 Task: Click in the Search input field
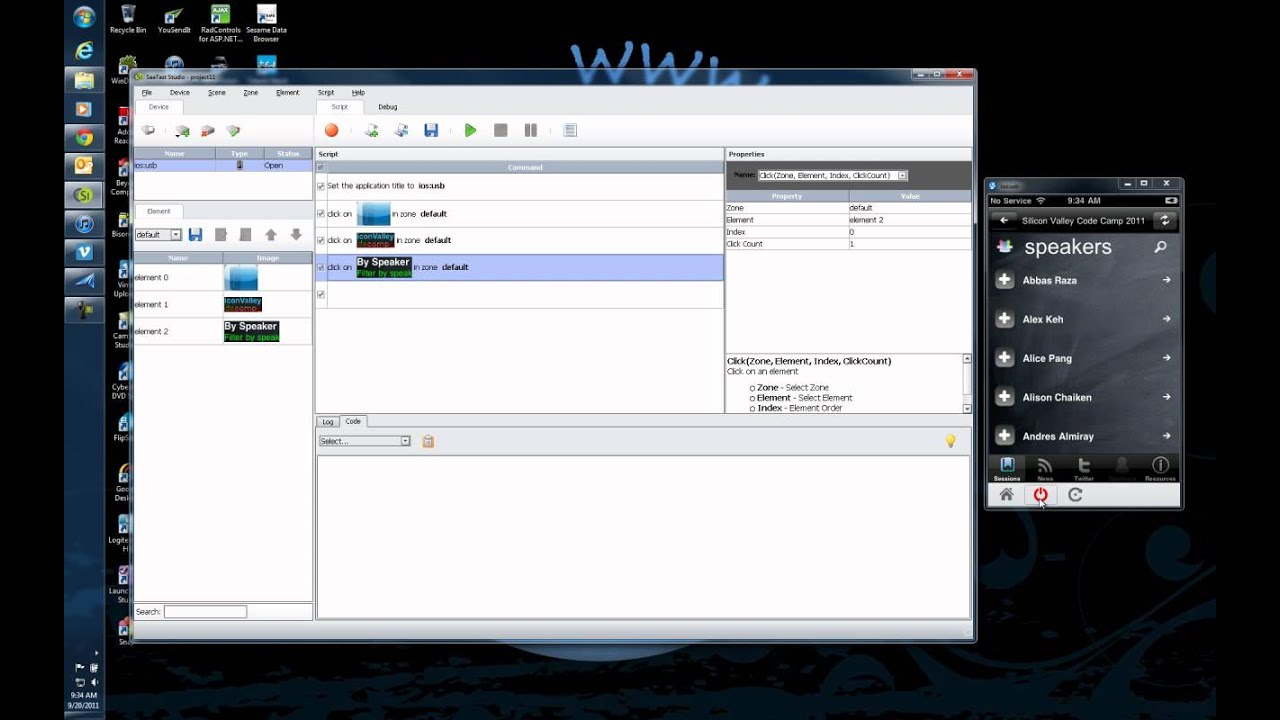tap(205, 611)
